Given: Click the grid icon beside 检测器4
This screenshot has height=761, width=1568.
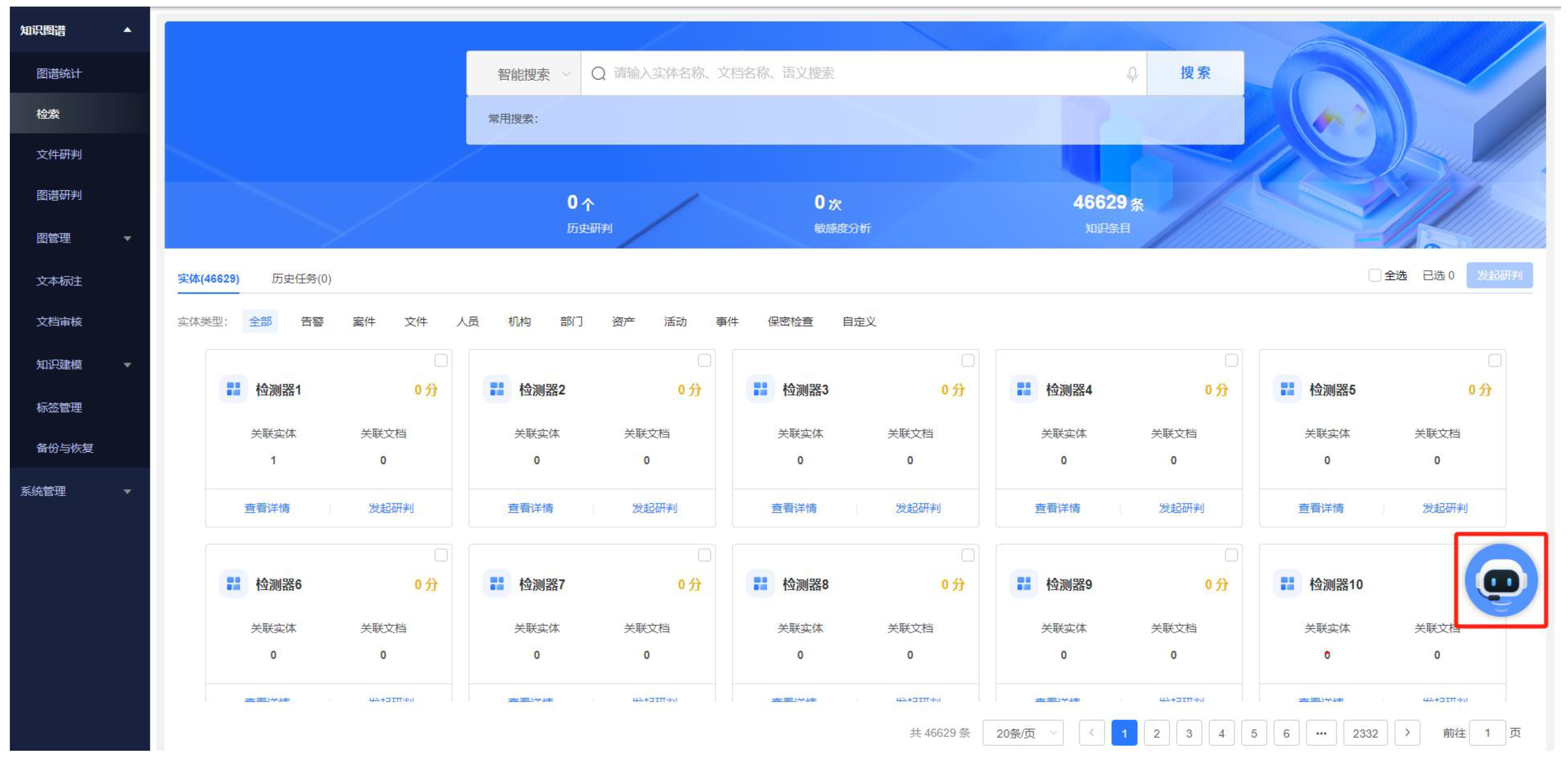Looking at the screenshot, I should pyautogui.click(x=1023, y=389).
